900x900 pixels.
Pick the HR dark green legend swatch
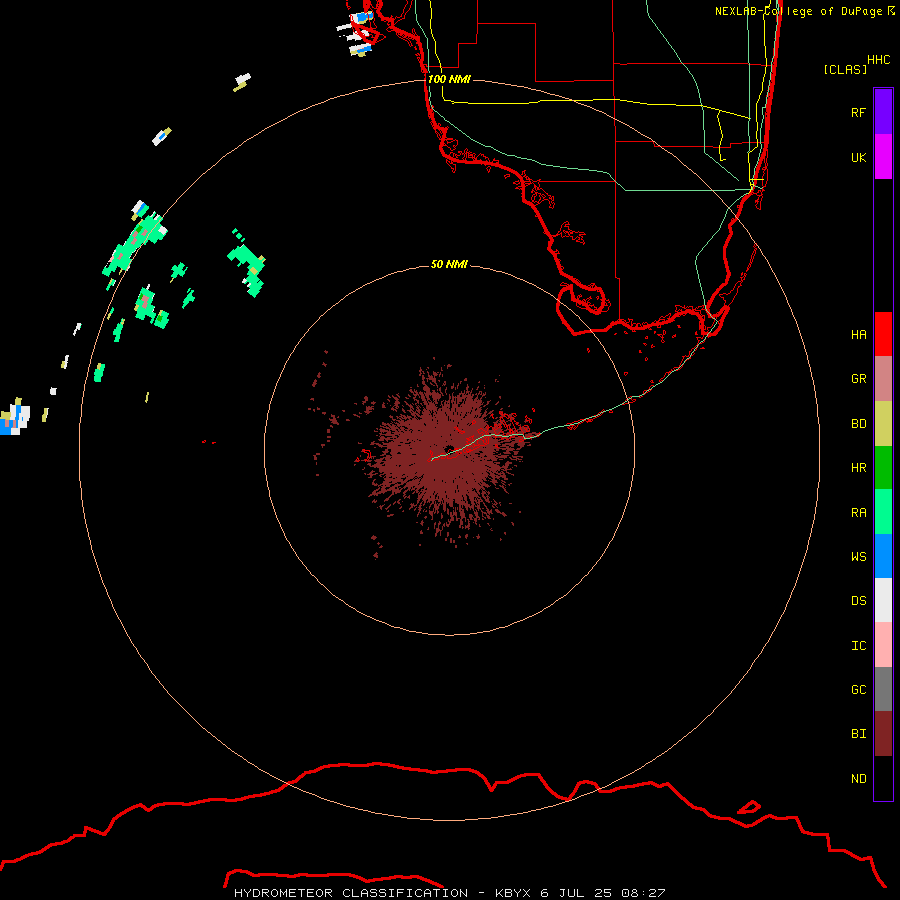(883, 468)
